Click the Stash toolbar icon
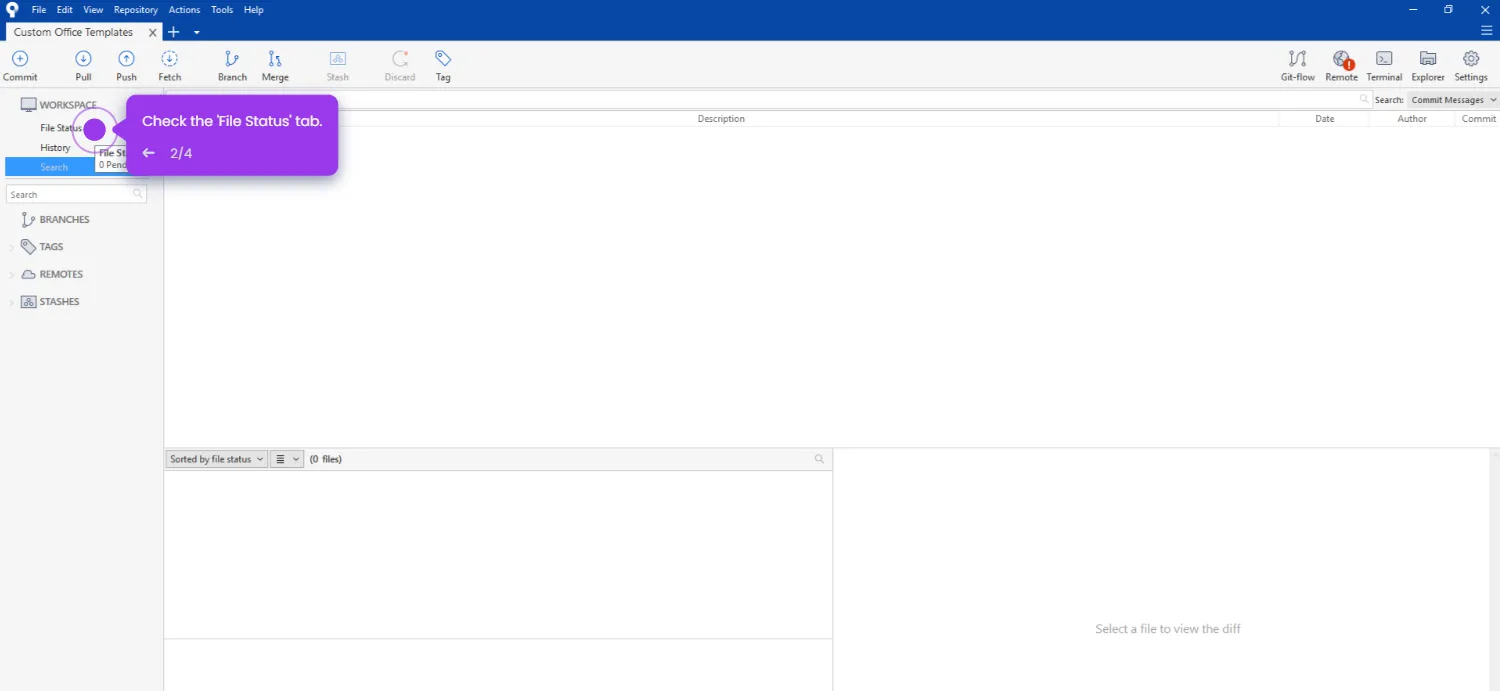 [338, 66]
